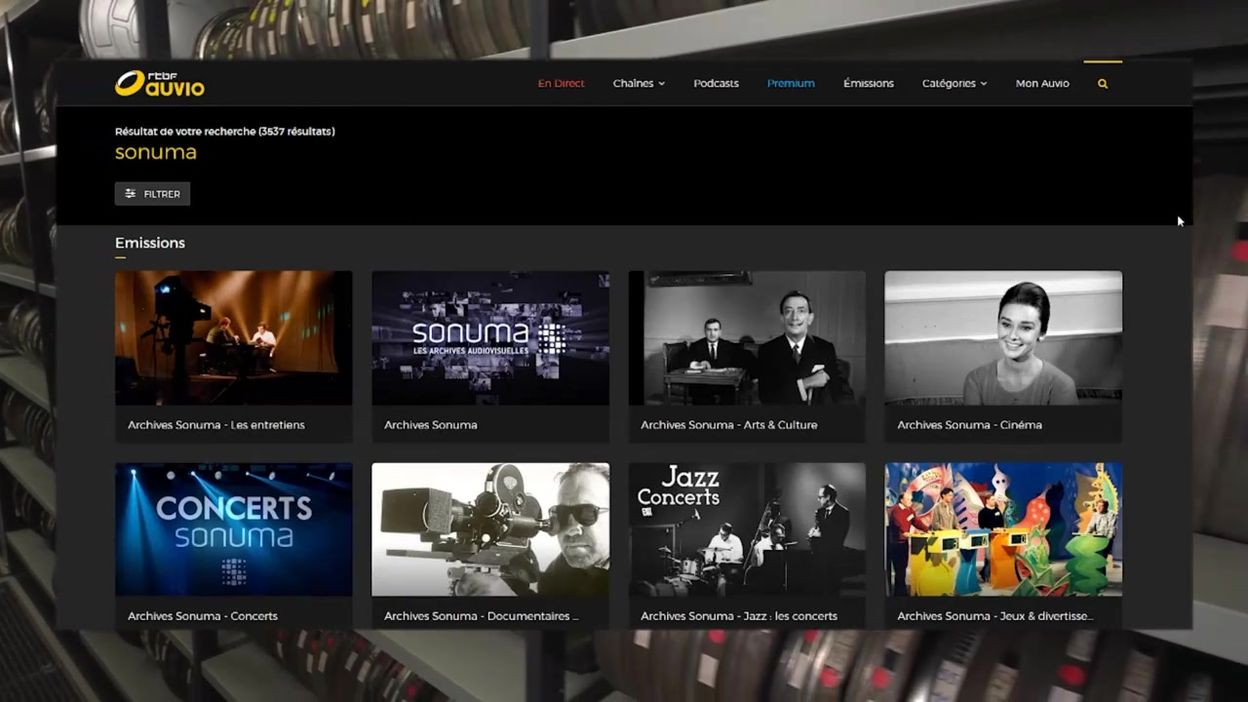The width and height of the screenshot is (1248, 702).
Task: Select En Direct in the navigation
Action: (560, 83)
